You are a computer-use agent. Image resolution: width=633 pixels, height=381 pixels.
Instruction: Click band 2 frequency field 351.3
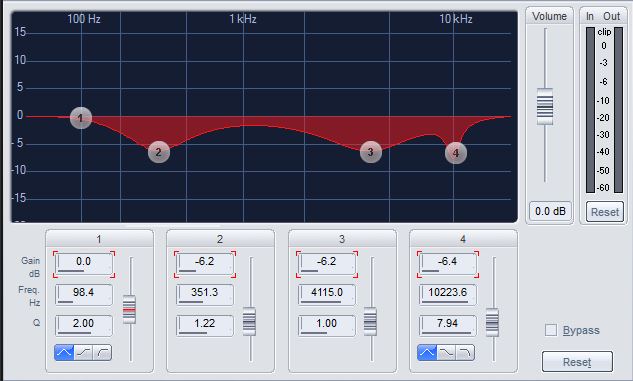[205, 295]
